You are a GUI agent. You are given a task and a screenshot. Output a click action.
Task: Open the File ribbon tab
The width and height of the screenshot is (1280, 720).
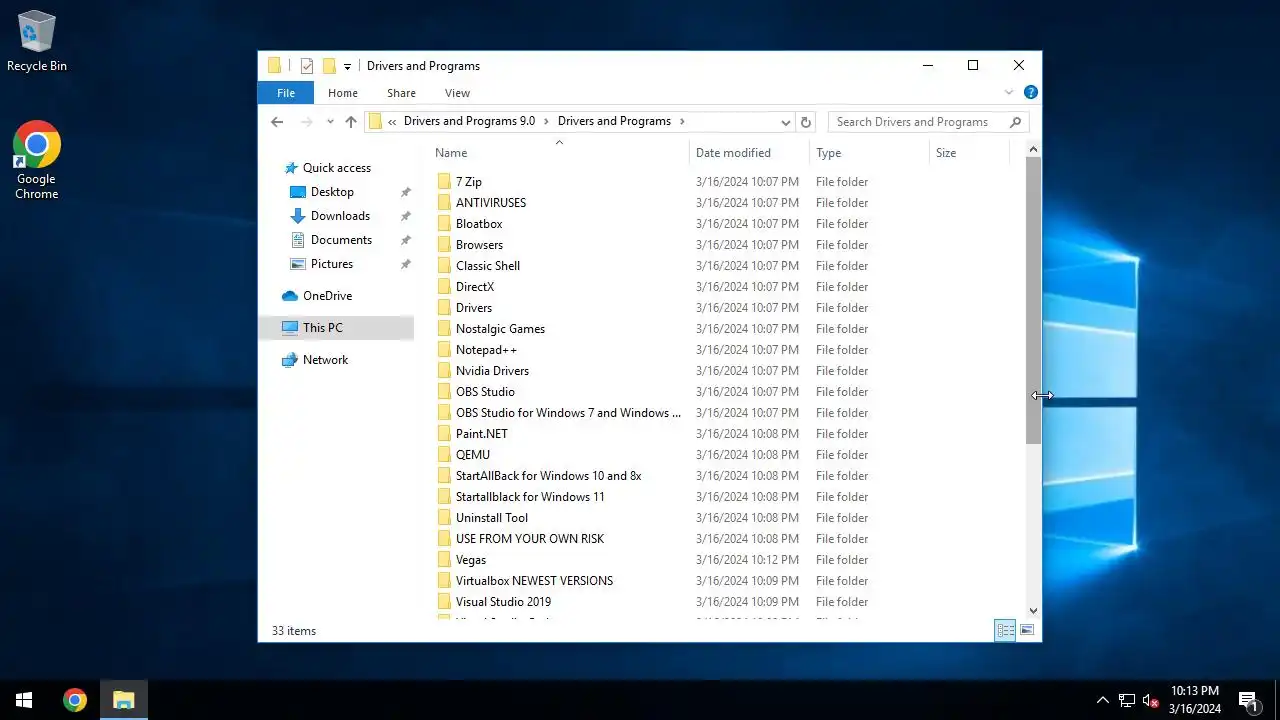point(286,93)
